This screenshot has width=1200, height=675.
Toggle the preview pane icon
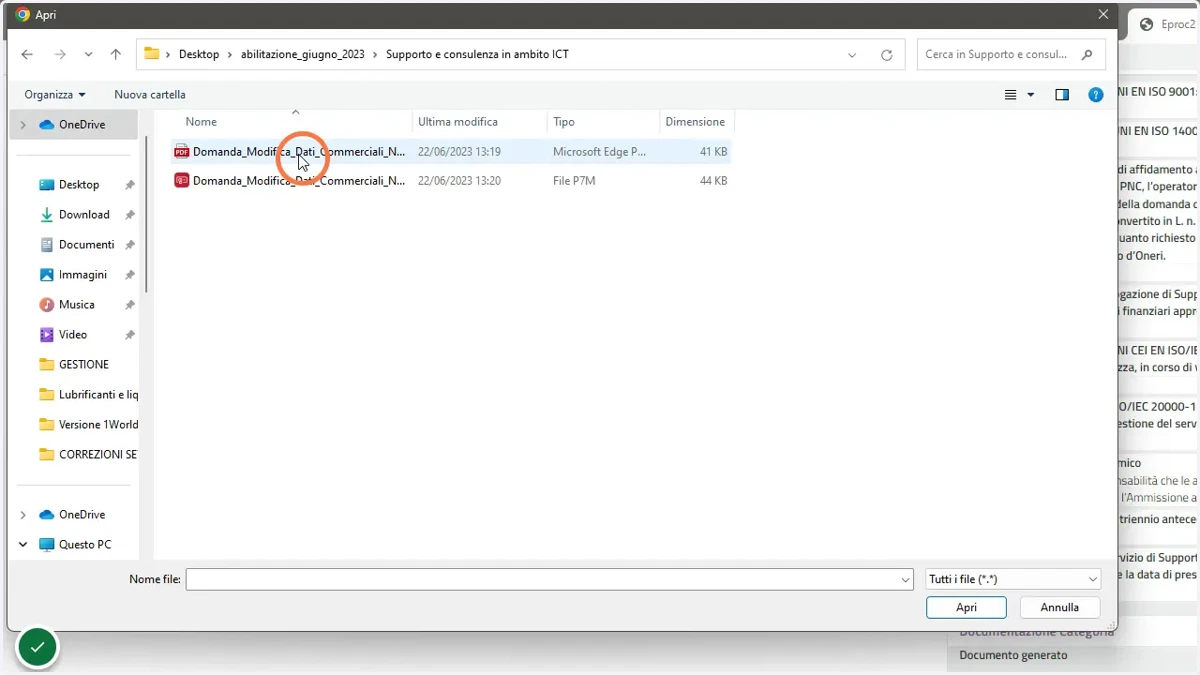click(x=1062, y=95)
